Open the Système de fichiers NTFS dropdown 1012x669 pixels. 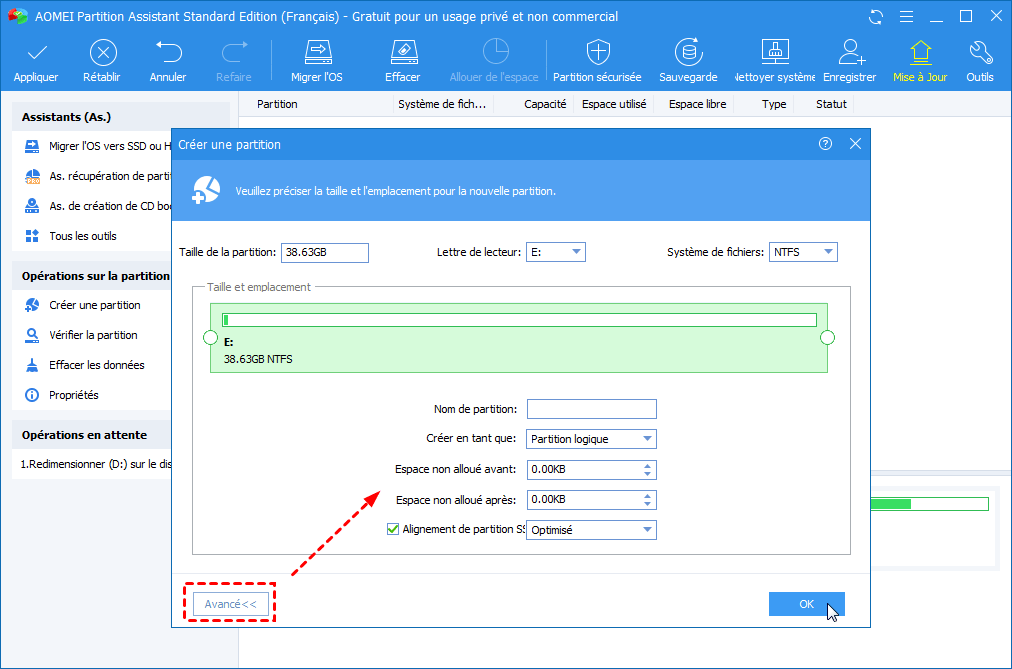(803, 252)
